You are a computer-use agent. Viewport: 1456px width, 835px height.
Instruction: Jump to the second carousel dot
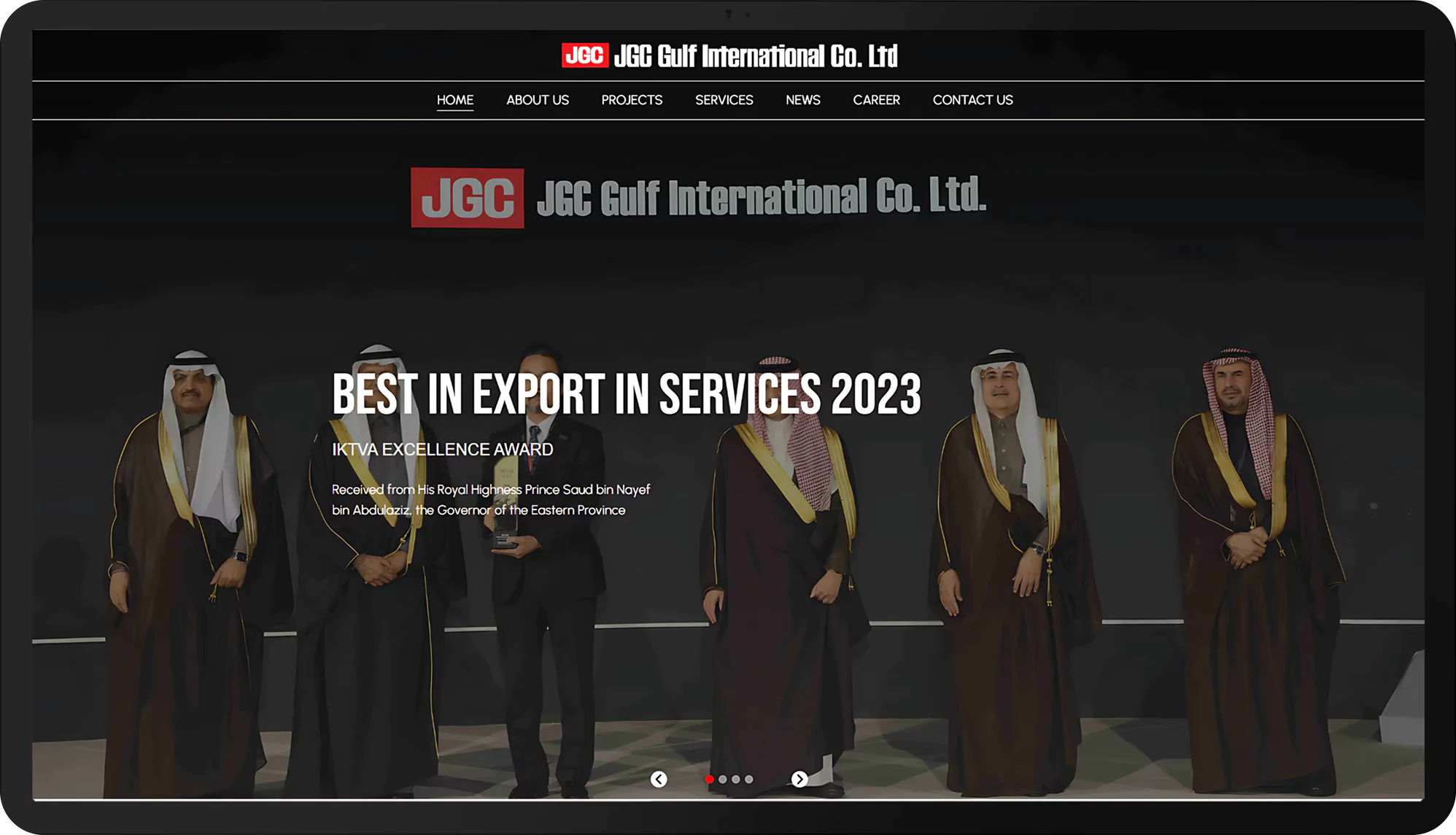[722, 780]
